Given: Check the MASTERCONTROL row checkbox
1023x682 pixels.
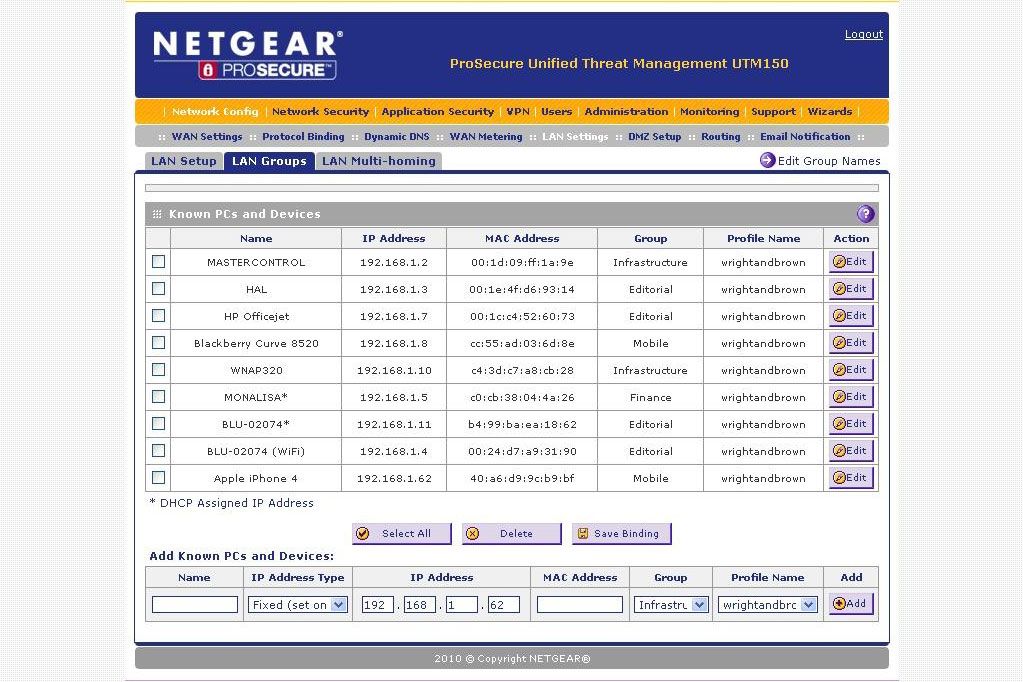Looking at the screenshot, I should (159, 262).
